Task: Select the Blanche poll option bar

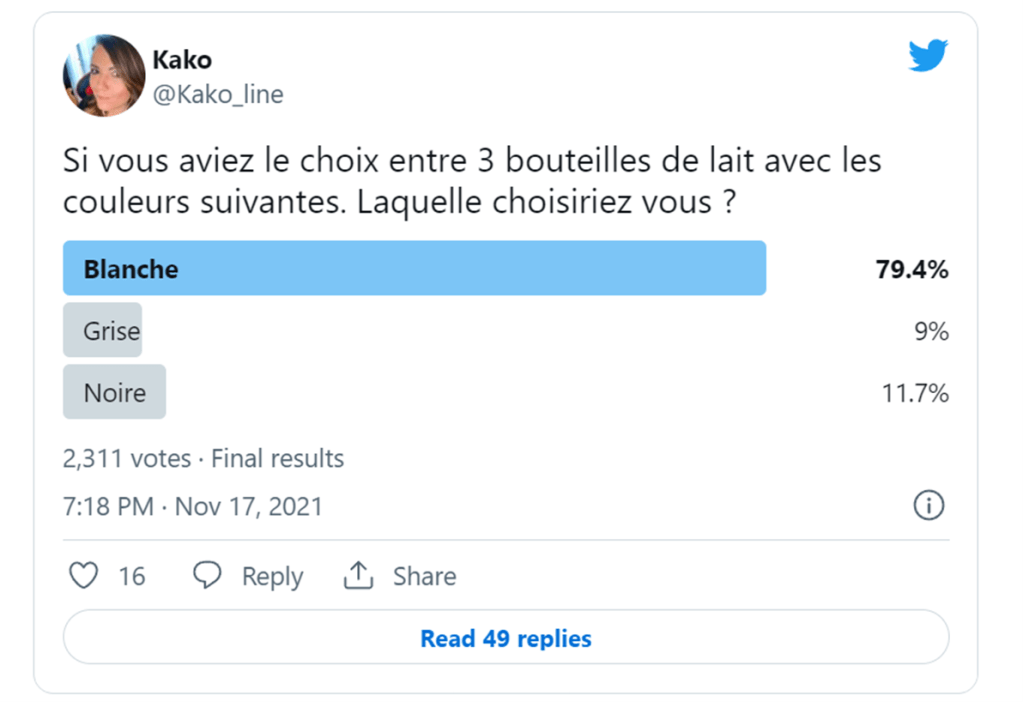Action: coord(414,269)
